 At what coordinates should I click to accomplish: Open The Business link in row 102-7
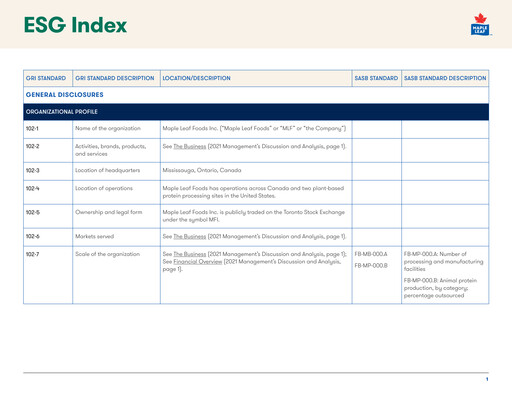coord(190,254)
